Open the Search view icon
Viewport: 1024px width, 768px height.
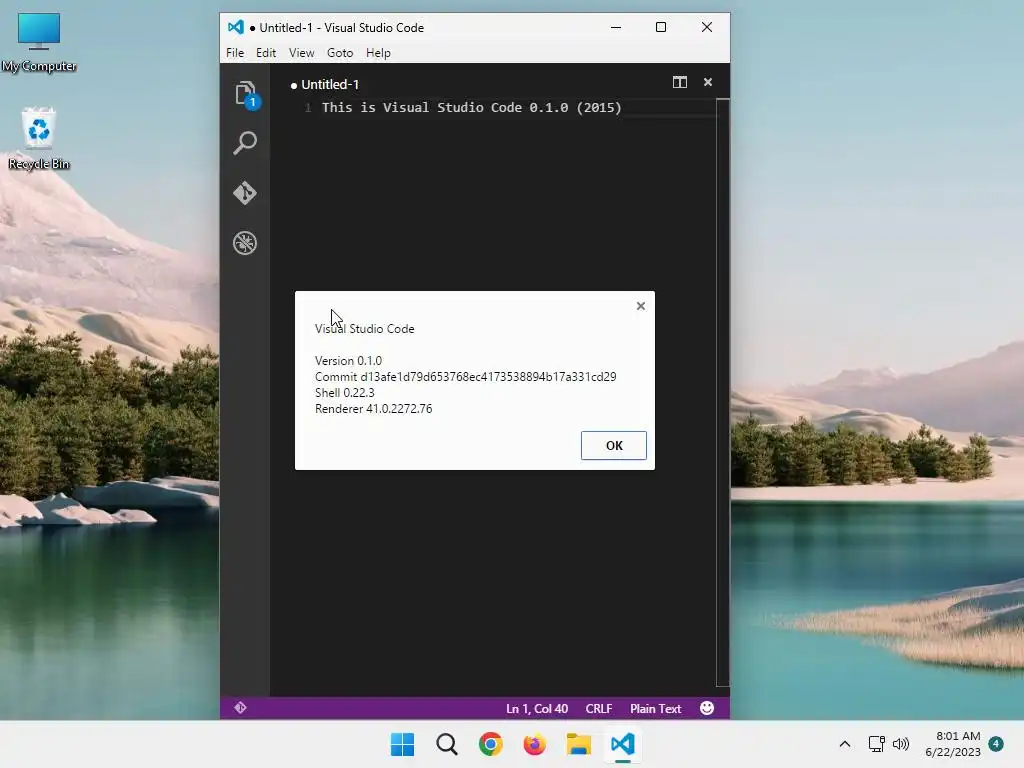point(245,143)
